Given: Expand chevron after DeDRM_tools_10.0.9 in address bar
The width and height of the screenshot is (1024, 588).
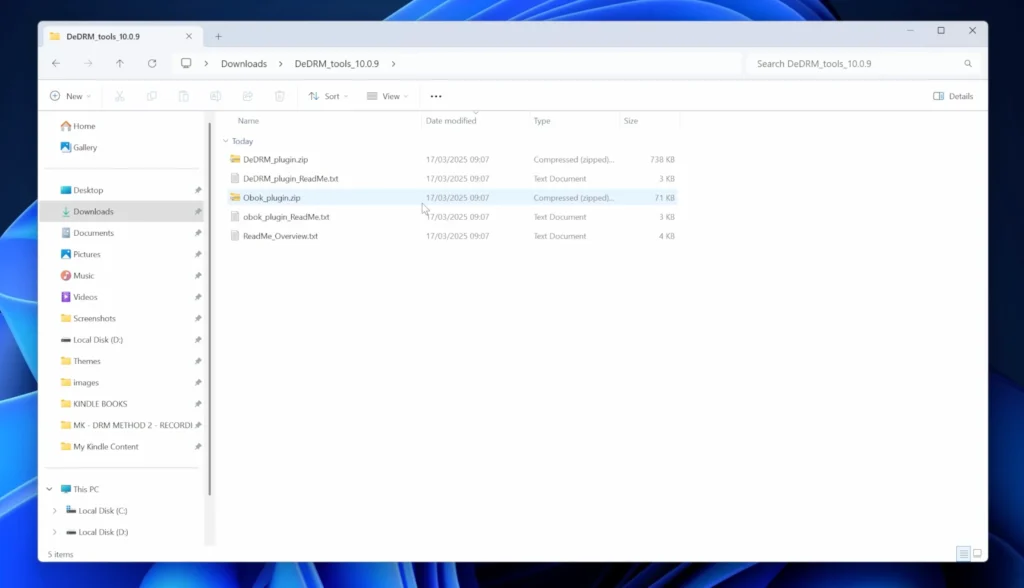Looking at the screenshot, I should coord(393,63).
